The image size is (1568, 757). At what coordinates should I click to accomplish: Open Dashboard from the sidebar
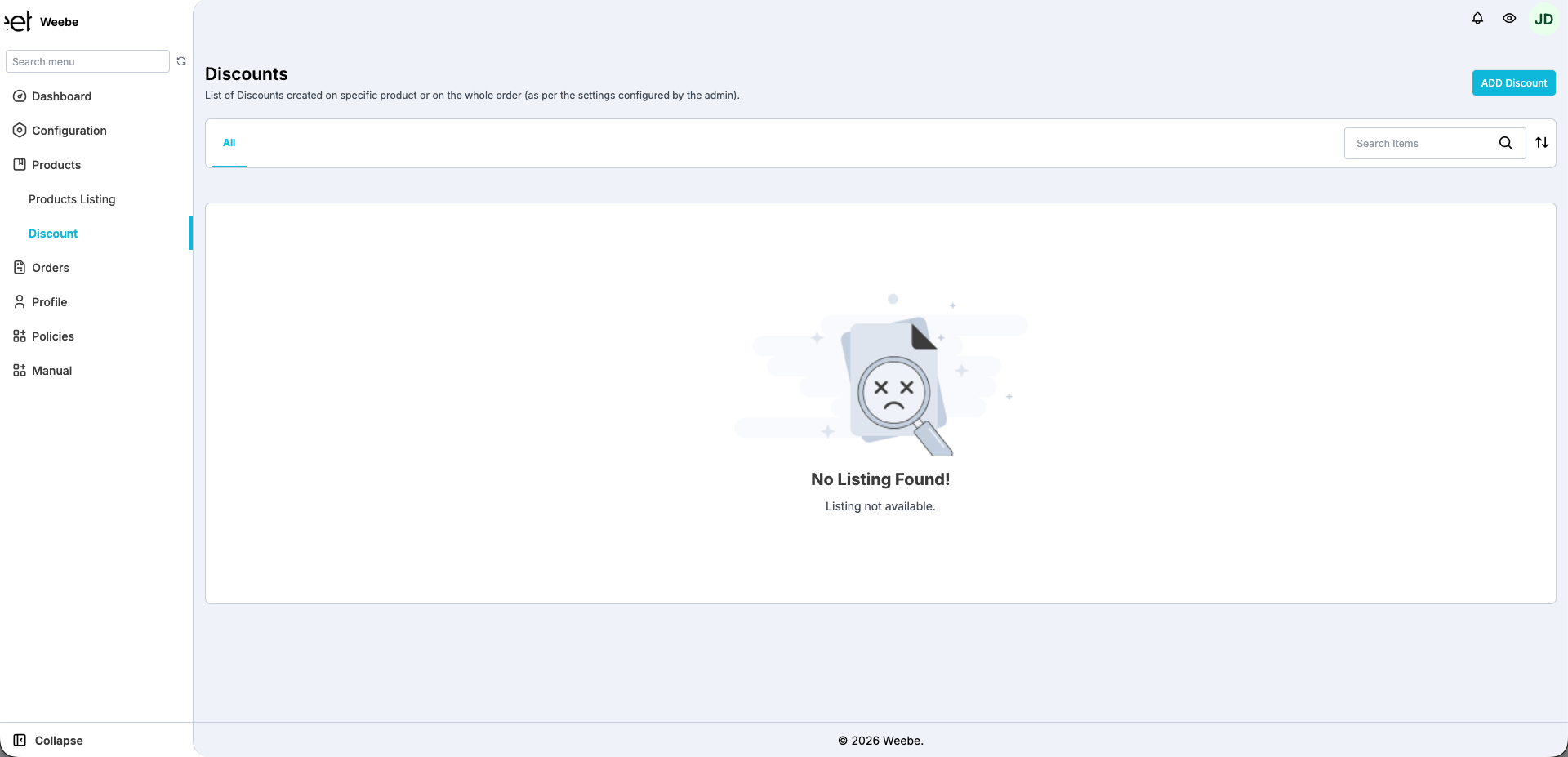coord(61,96)
